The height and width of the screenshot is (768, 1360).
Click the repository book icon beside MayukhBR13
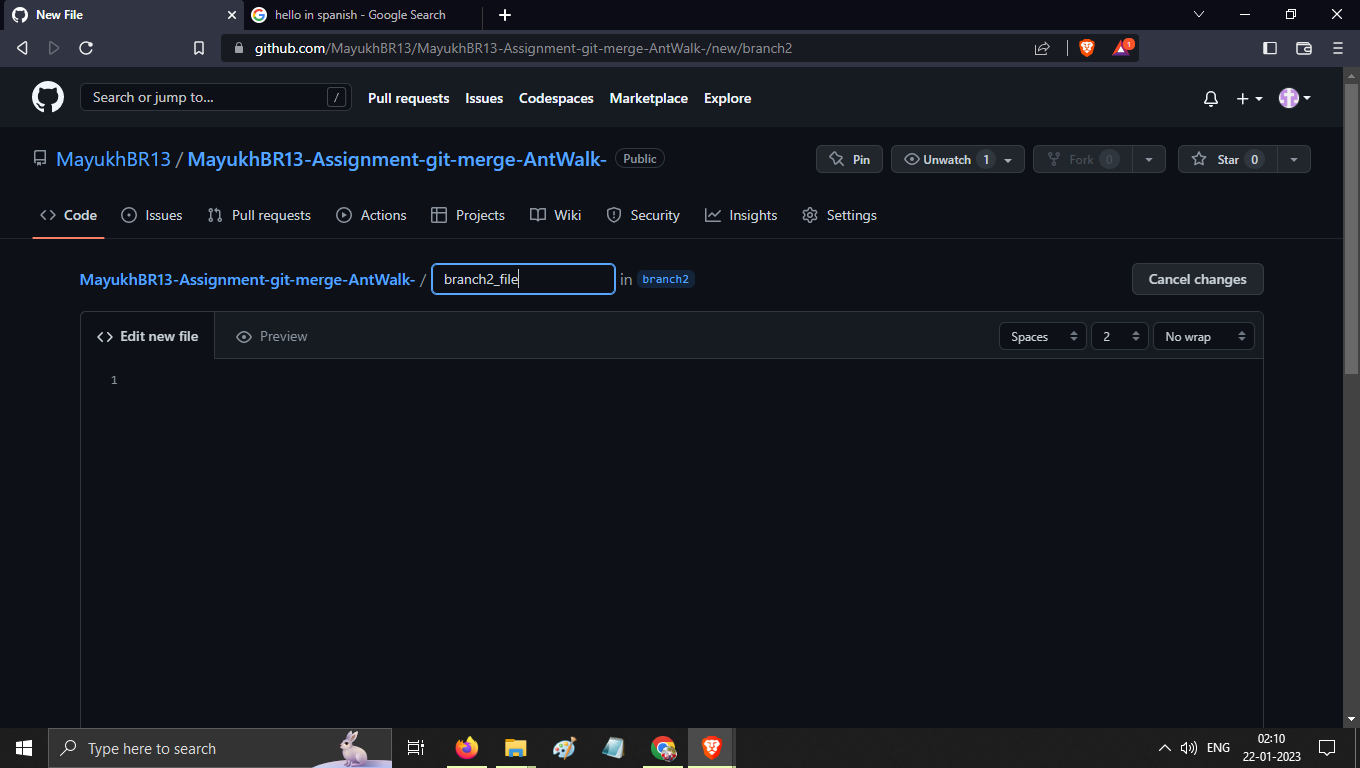click(39, 157)
